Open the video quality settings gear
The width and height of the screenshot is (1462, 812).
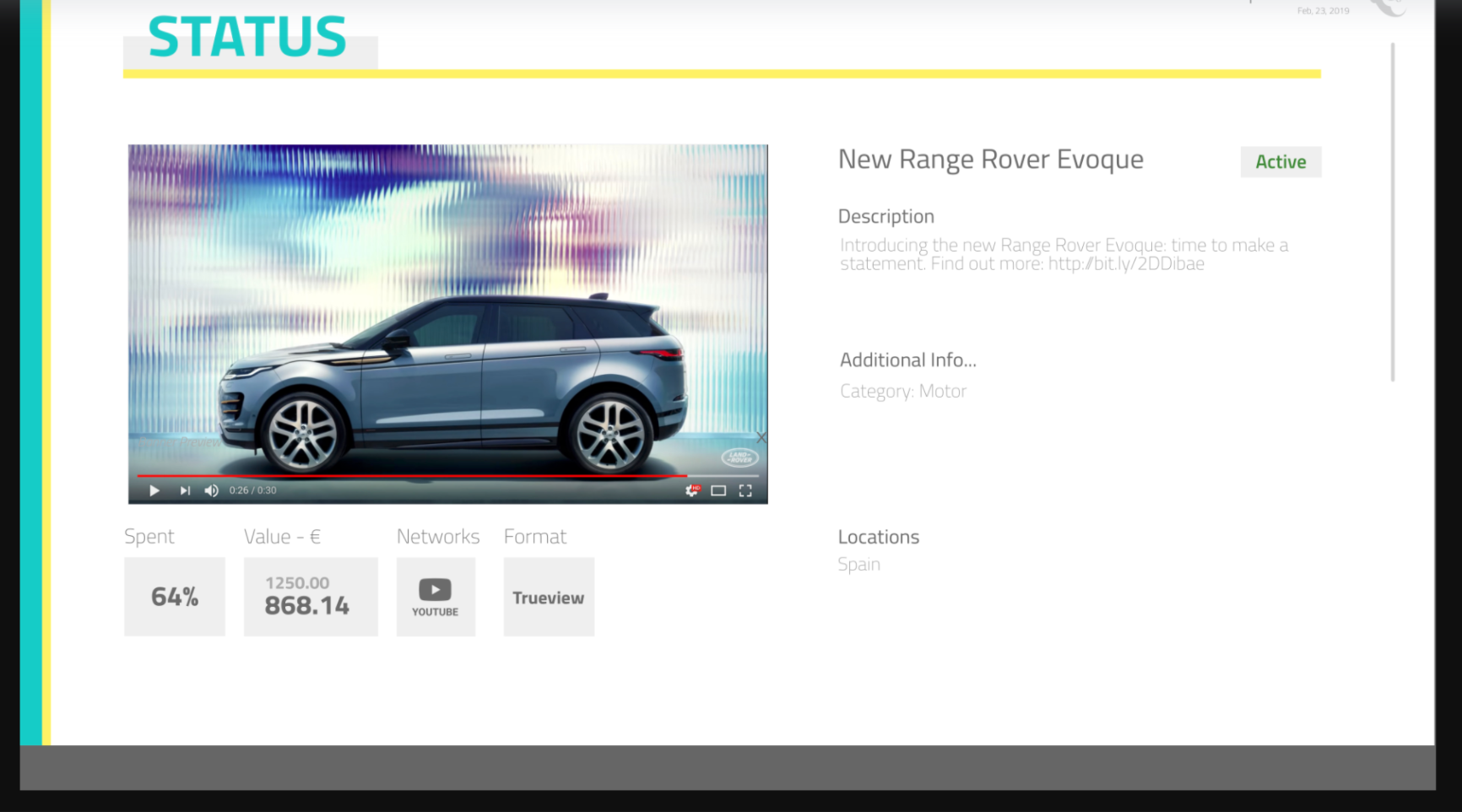point(691,490)
